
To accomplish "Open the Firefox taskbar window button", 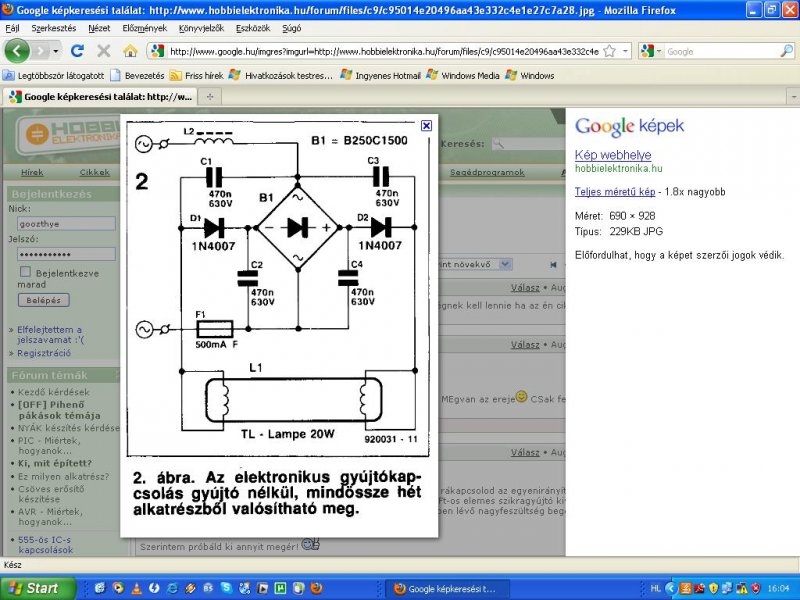I will [x=447, y=589].
